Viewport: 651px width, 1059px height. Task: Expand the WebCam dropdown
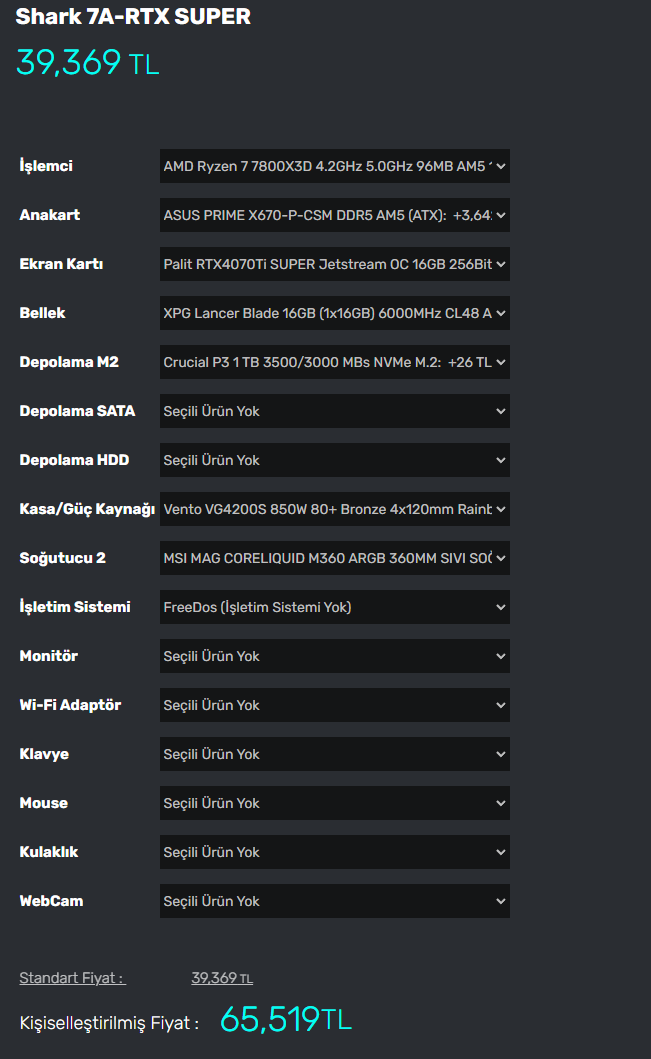(334, 901)
